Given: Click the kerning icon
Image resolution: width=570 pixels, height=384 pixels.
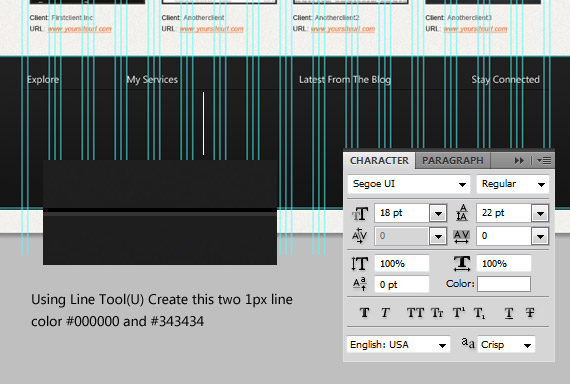Looking at the screenshot, I should 360,236.
